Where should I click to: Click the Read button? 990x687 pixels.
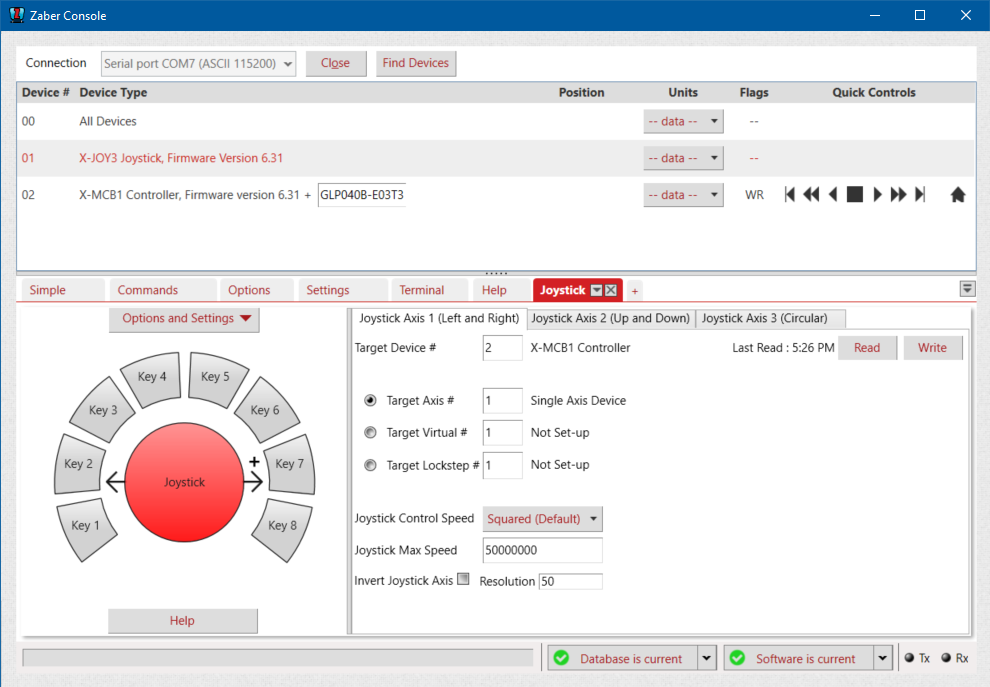867,348
